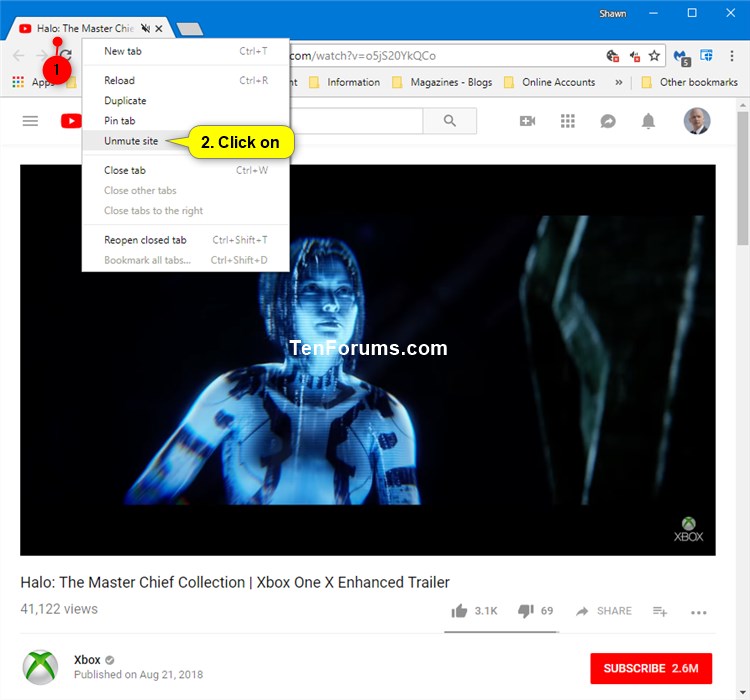
Task: Click the SHARE button
Action: tap(604, 611)
